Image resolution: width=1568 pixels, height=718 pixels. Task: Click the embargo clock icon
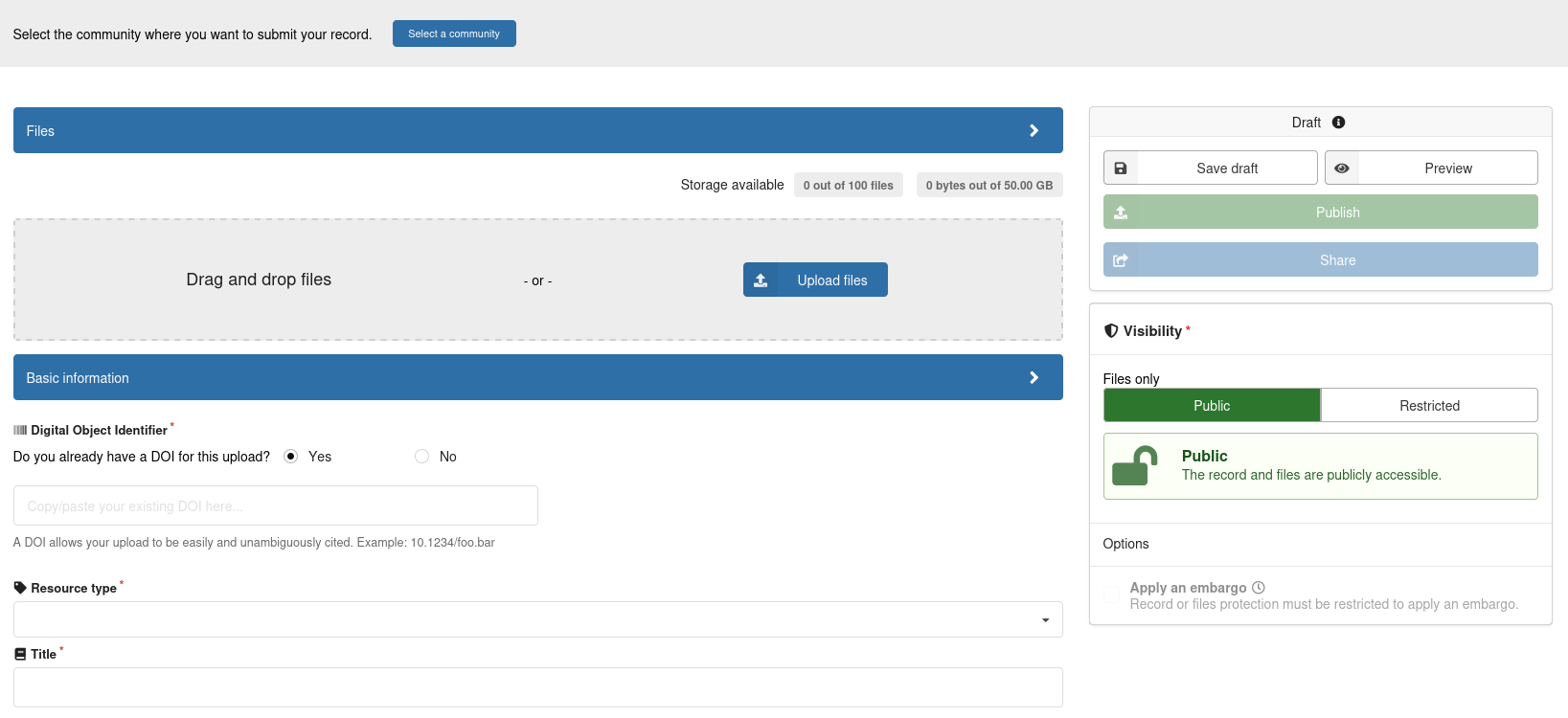pos(1259,588)
